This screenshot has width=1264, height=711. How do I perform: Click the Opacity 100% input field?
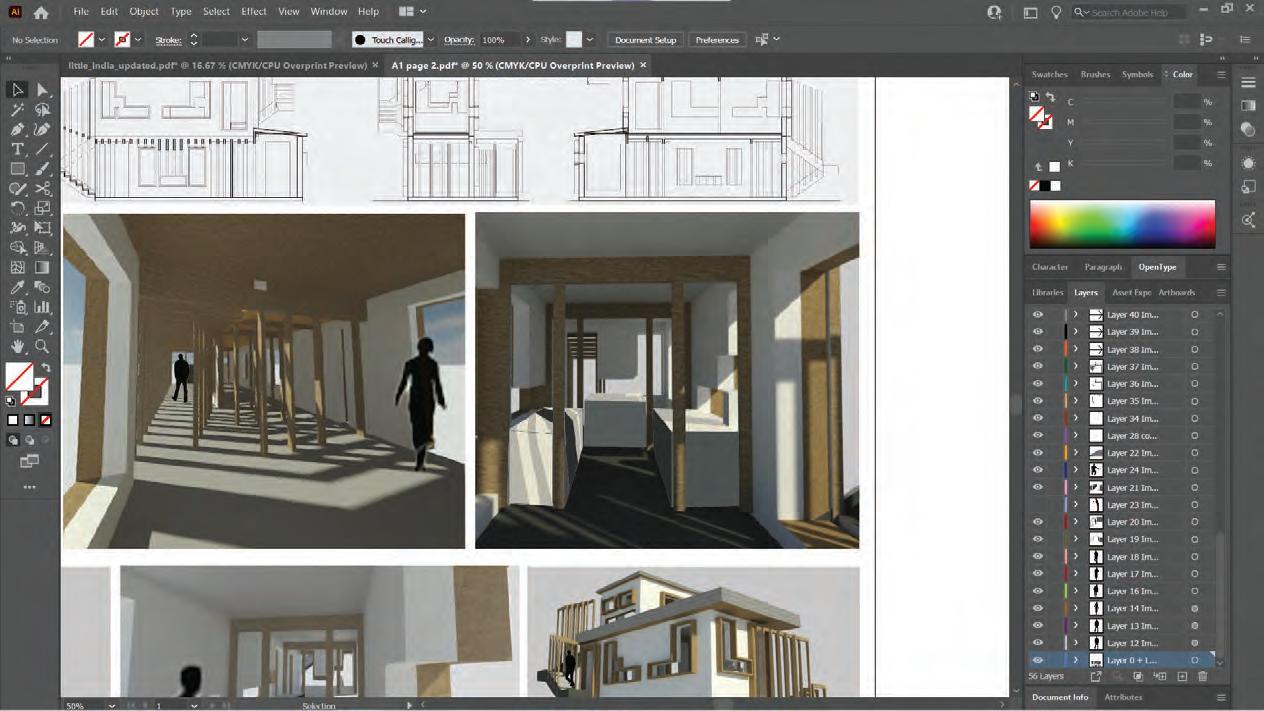pos(499,40)
